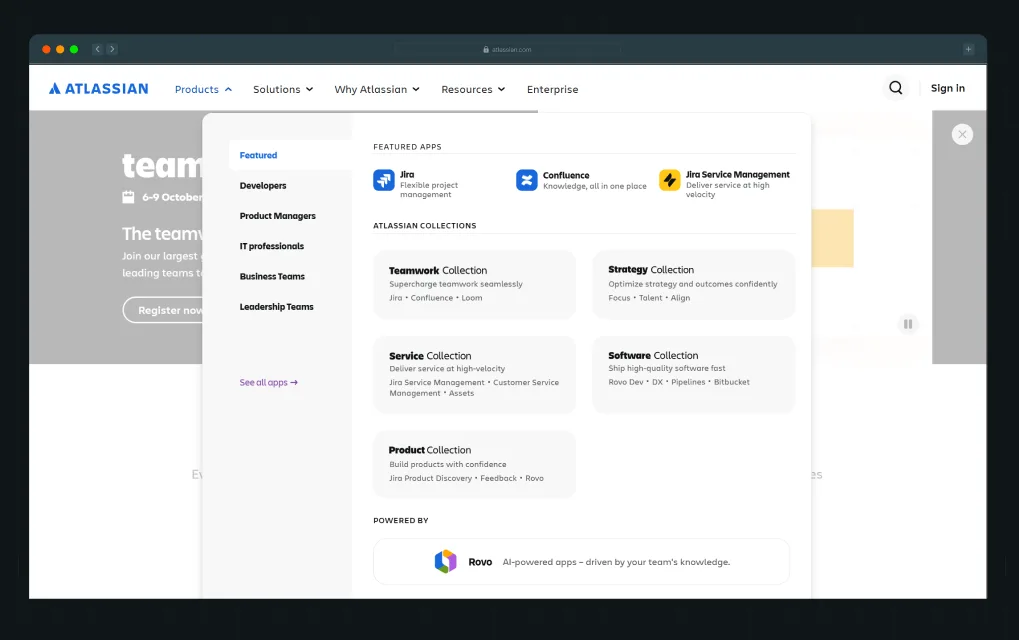Expand the Solutions dropdown
1019x640 pixels.
[283, 90]
